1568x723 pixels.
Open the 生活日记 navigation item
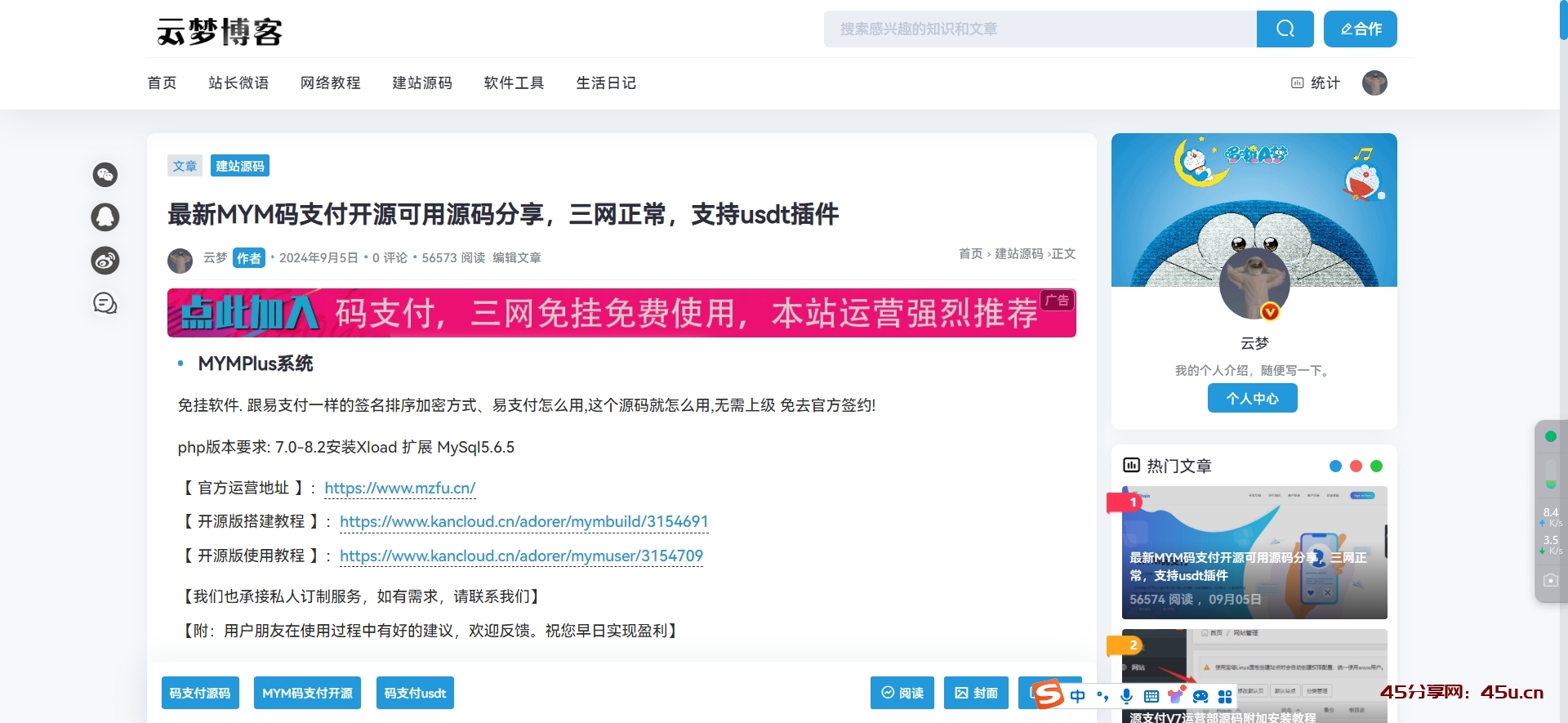pos(606,83)
